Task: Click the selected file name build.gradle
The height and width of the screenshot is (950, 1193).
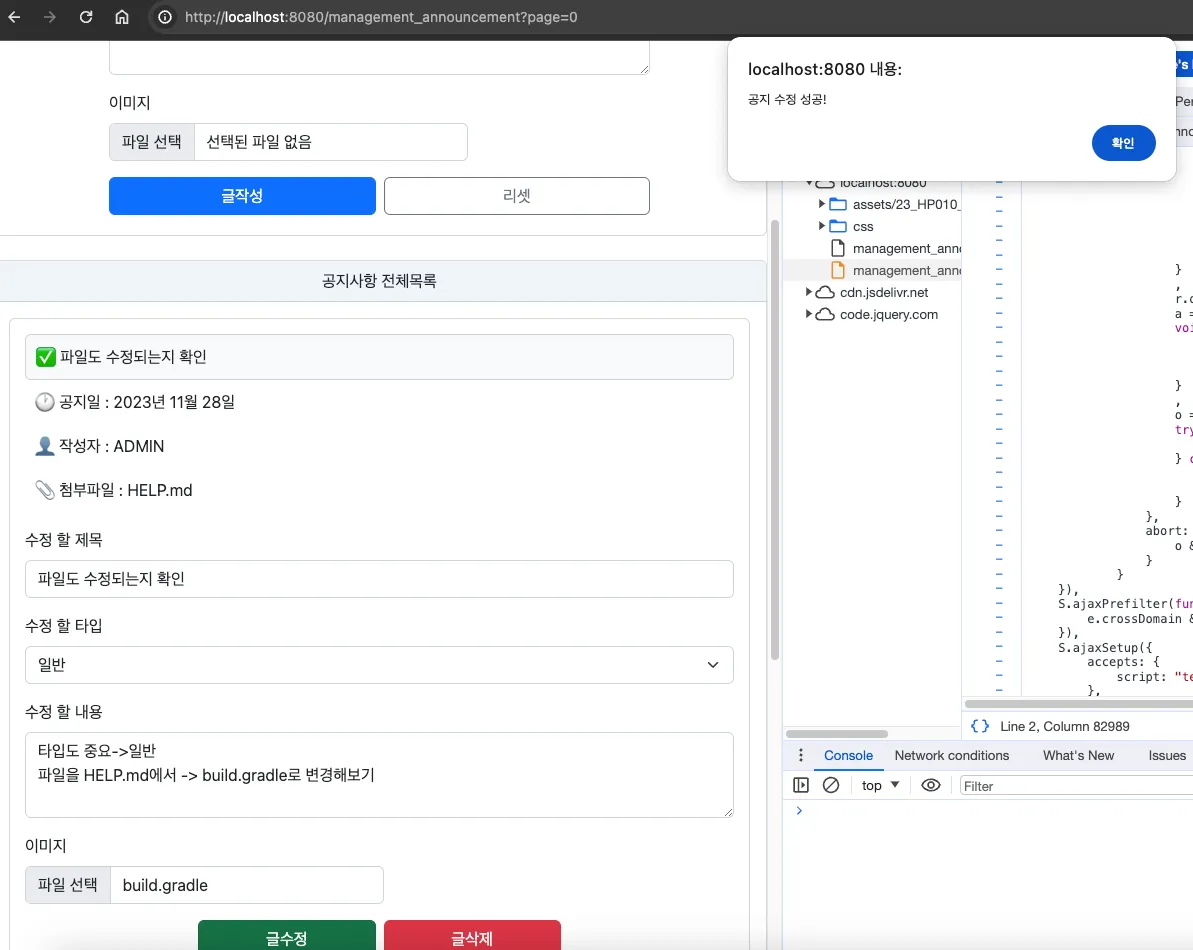Action: tap(165, 885)
